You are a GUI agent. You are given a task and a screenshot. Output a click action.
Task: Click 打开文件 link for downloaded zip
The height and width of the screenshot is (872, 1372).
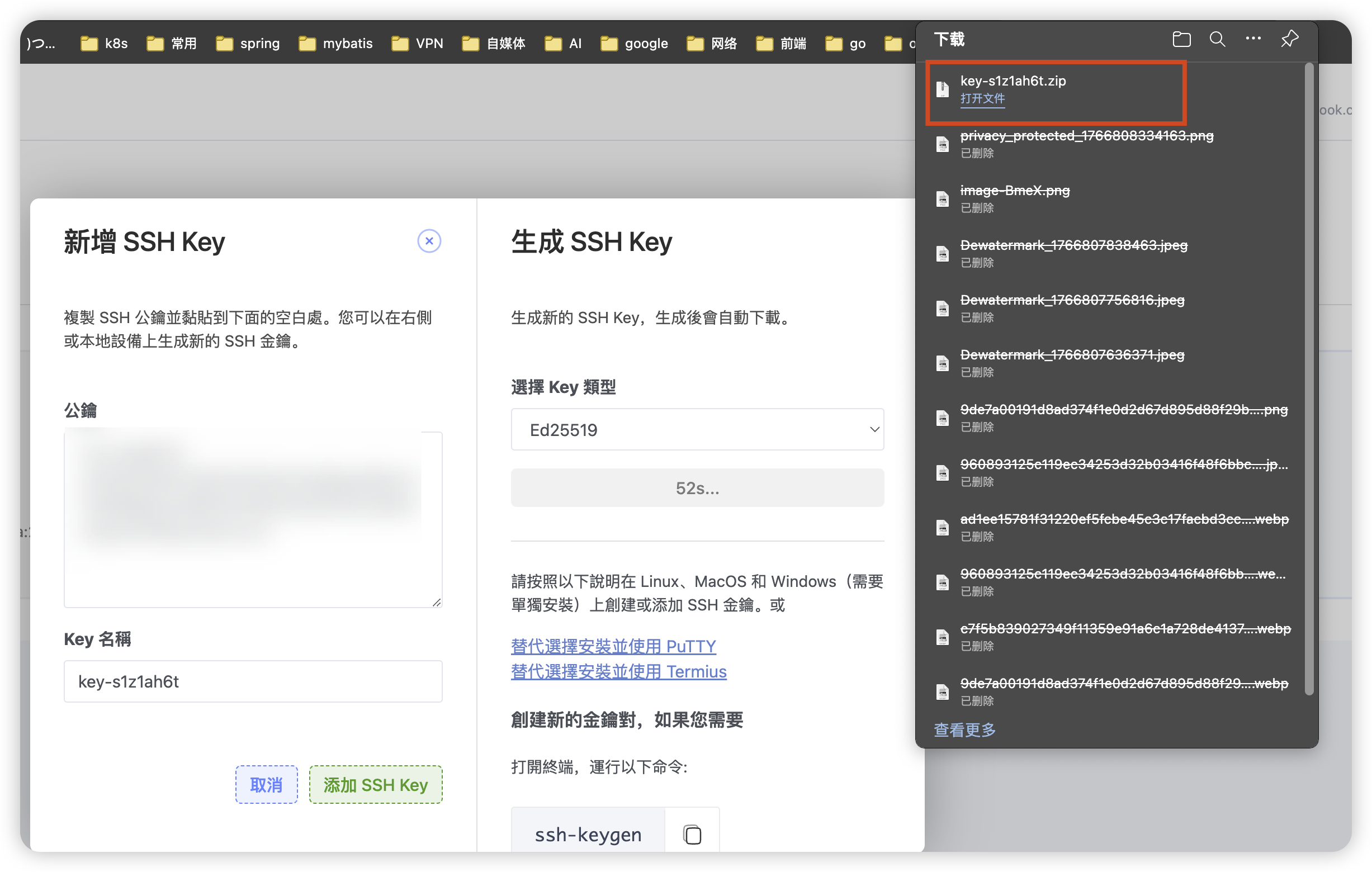click(982, 98)
